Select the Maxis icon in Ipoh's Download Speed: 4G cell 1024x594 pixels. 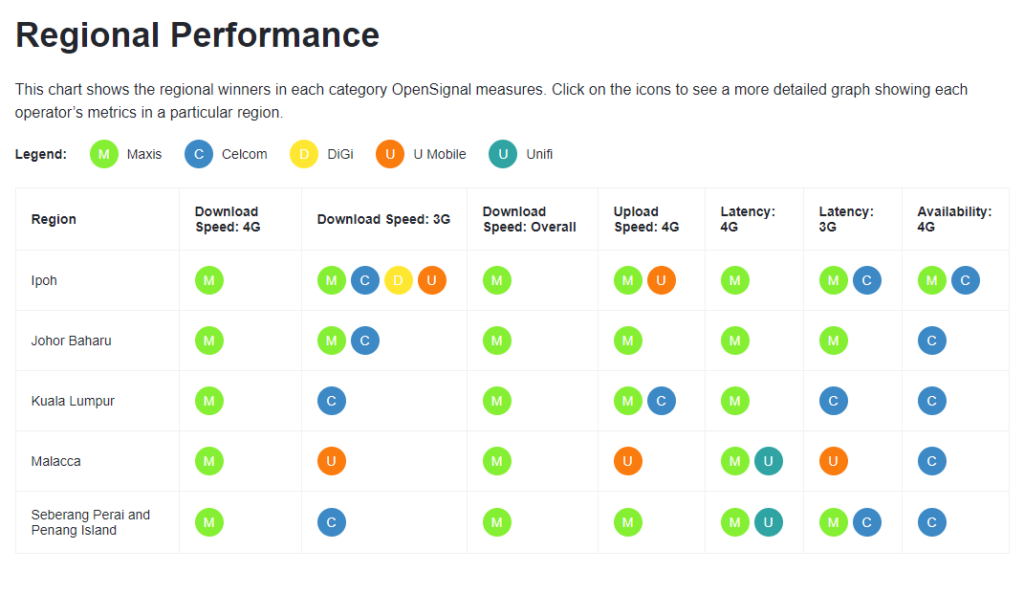pyautogui.click(x=209, y=281)
